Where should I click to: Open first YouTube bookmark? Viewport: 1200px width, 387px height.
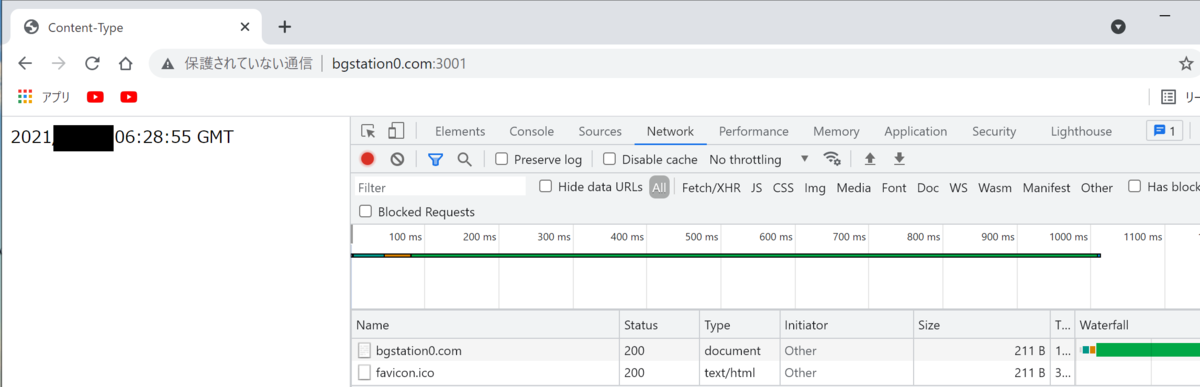point(95,97)
